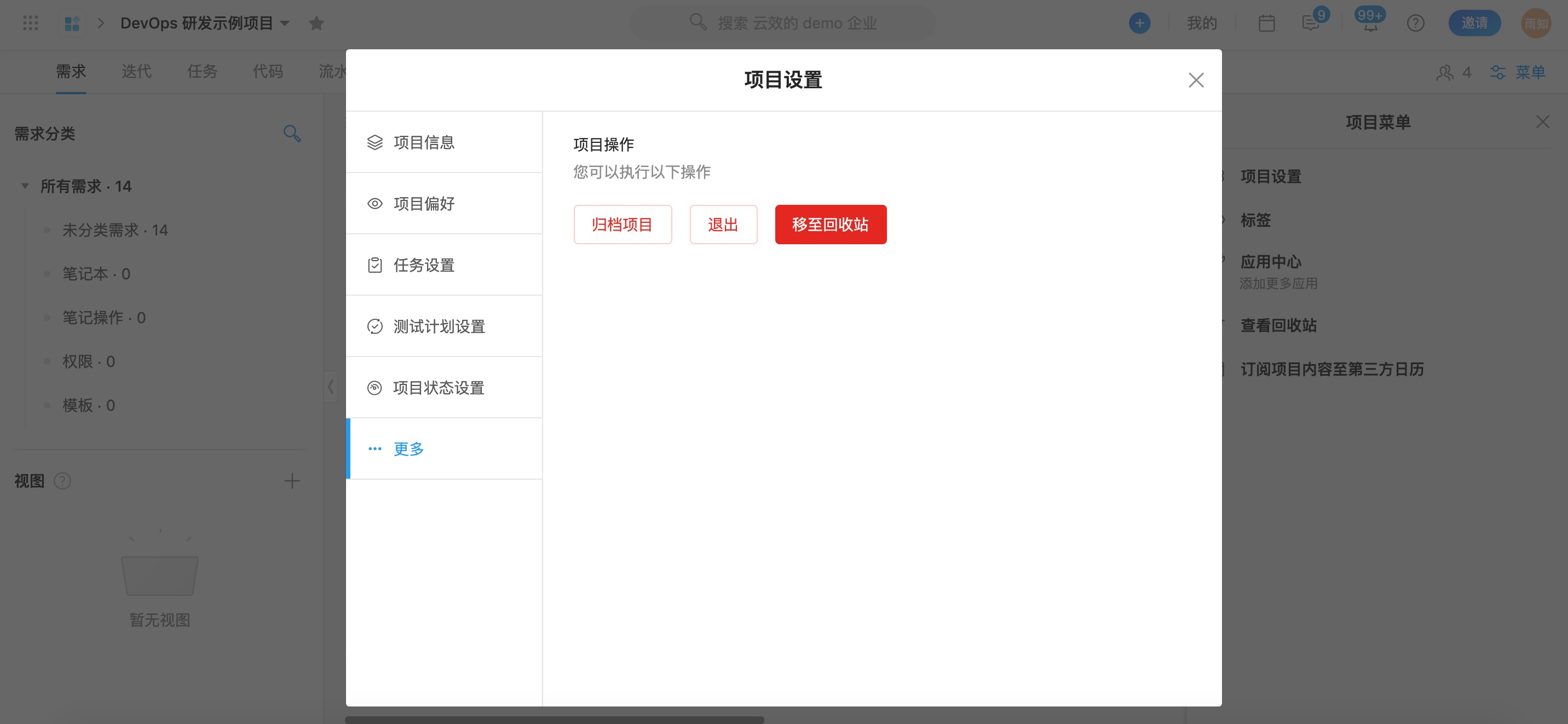Select 笔记本 · 0 category
Screen dimensions: 1568x724
click(x=96, y=273)
